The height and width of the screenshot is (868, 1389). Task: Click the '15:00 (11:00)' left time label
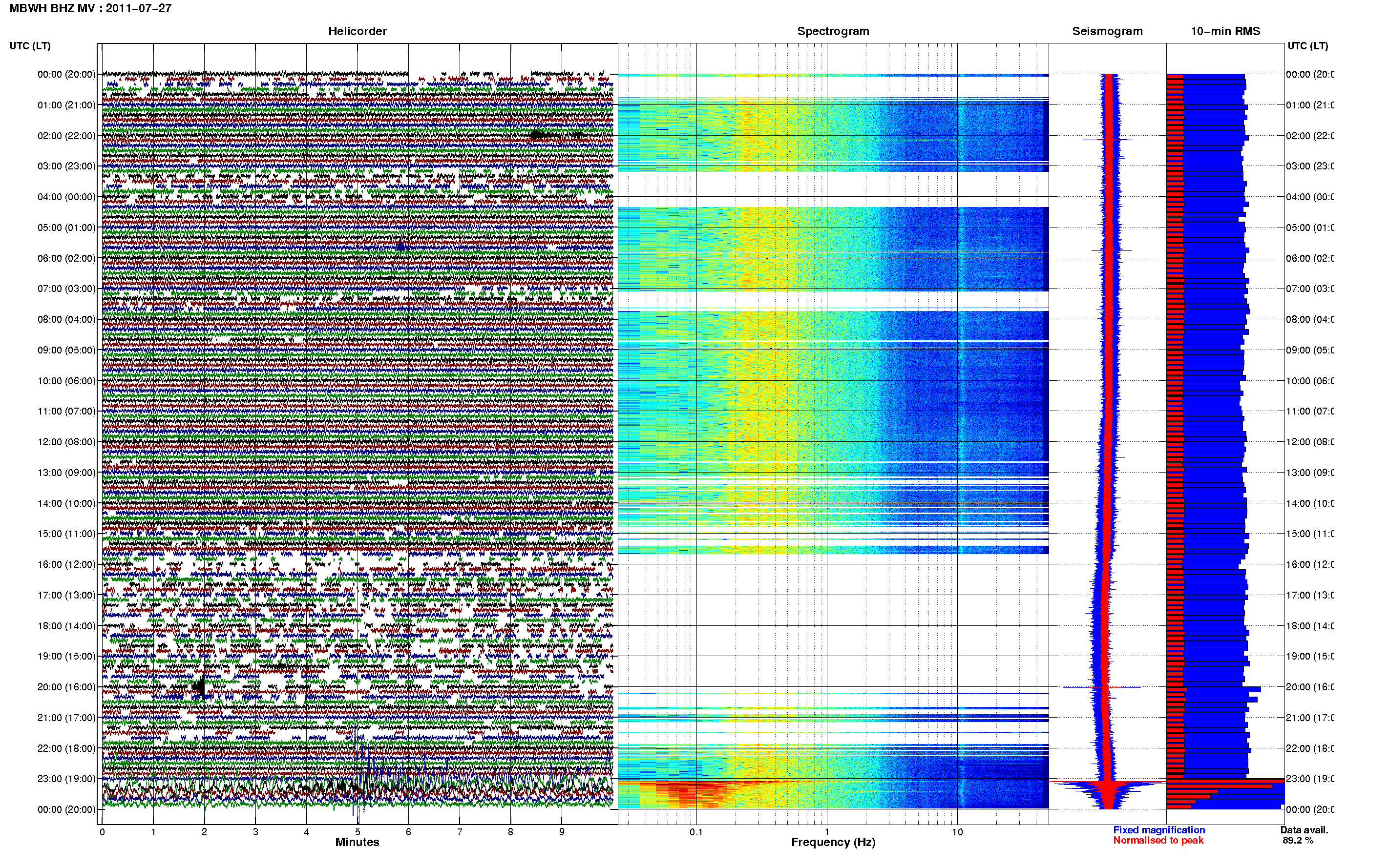(x=66, y=534)
